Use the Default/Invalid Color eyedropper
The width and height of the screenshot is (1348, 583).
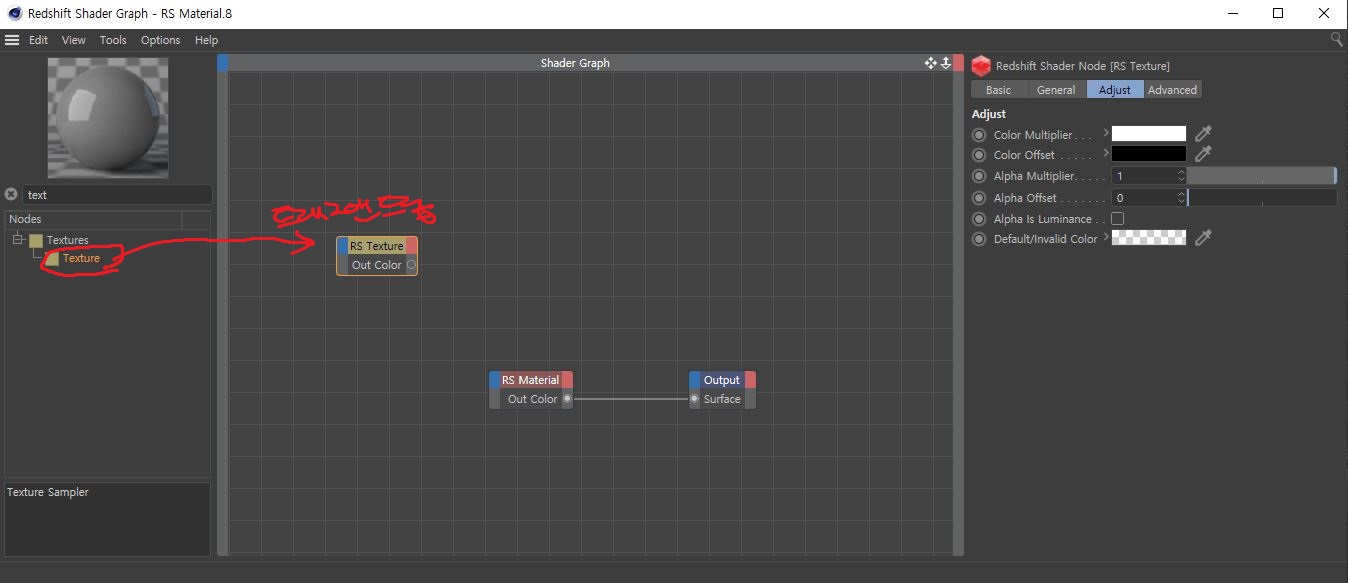coord(1204,238)
